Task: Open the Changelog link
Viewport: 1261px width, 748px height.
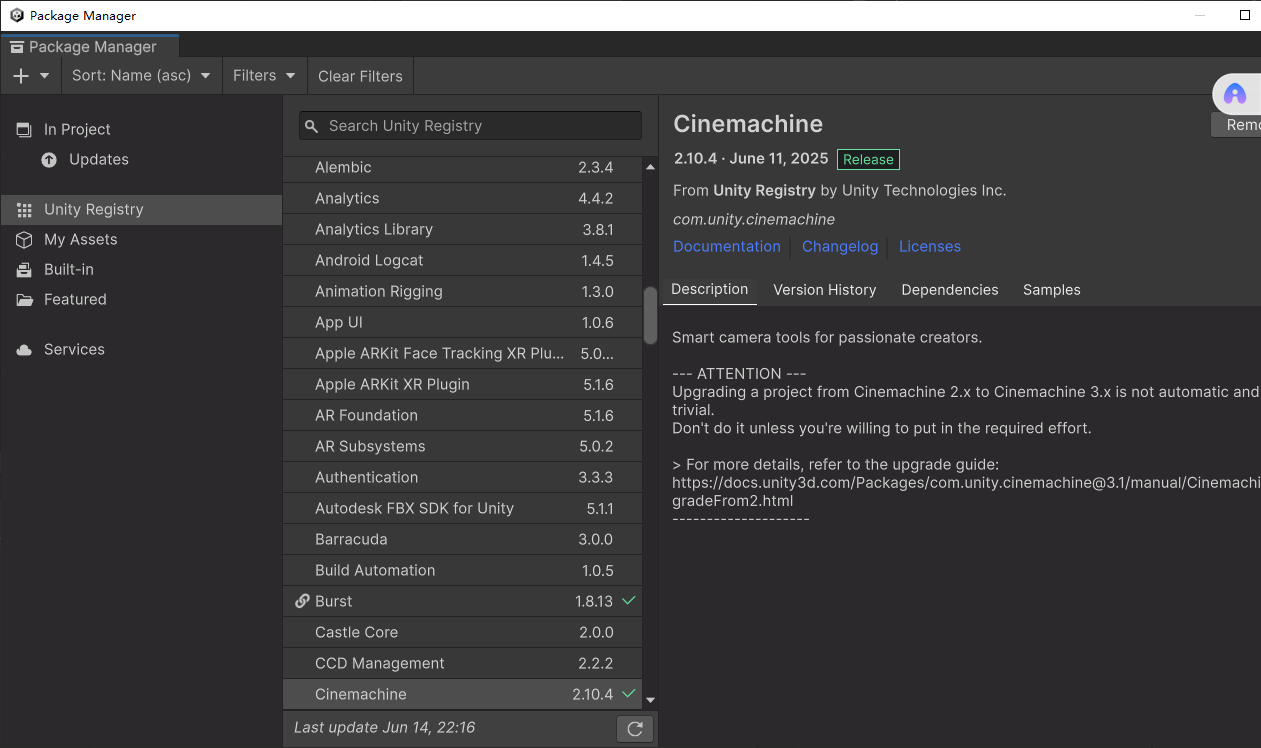Action: 840,246
